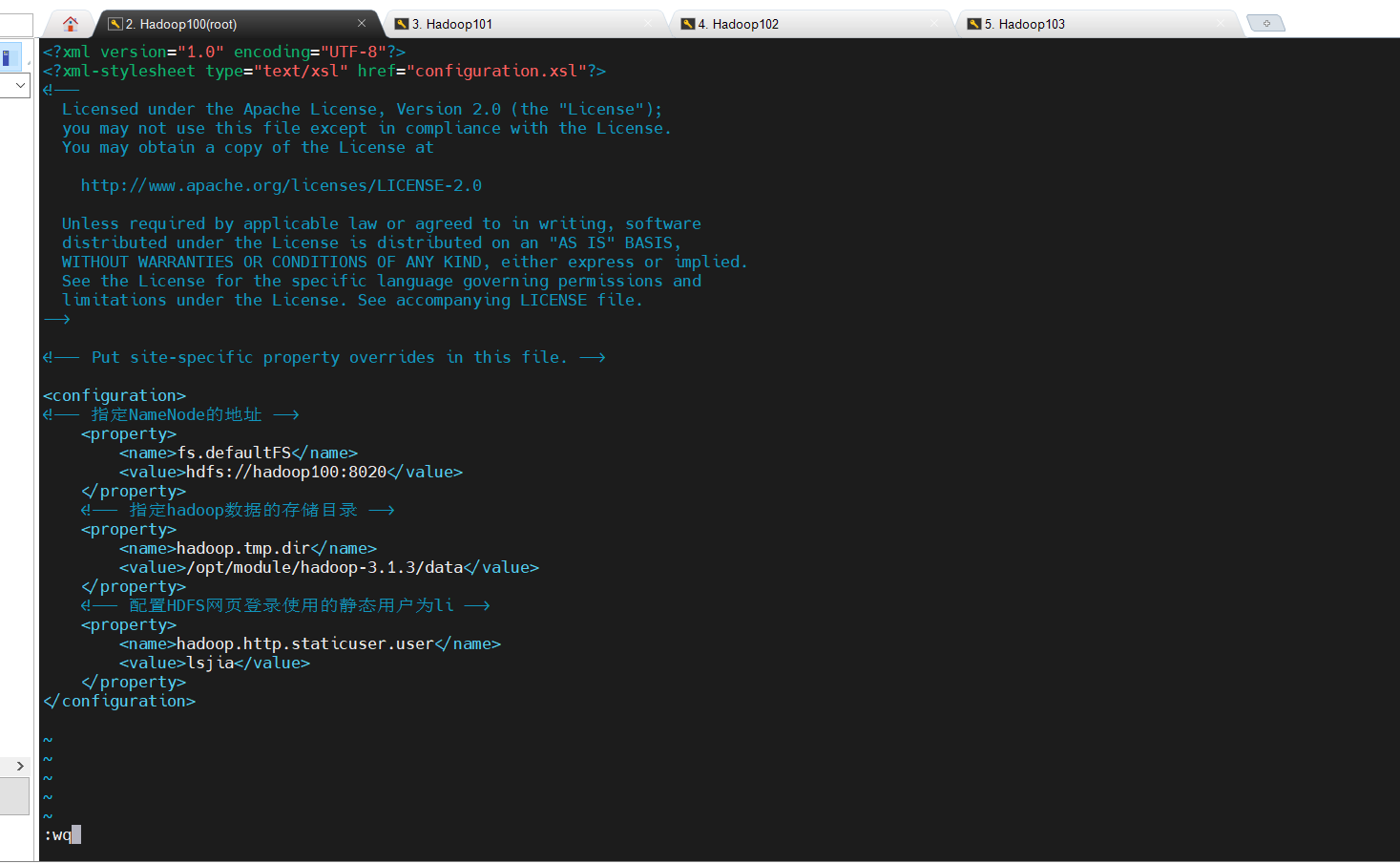Image resolution: width=1400 pixels, height=864 pixels.
Task: Click the wrench icon on Hadoop100 tab
Action: tap(115, 24)
